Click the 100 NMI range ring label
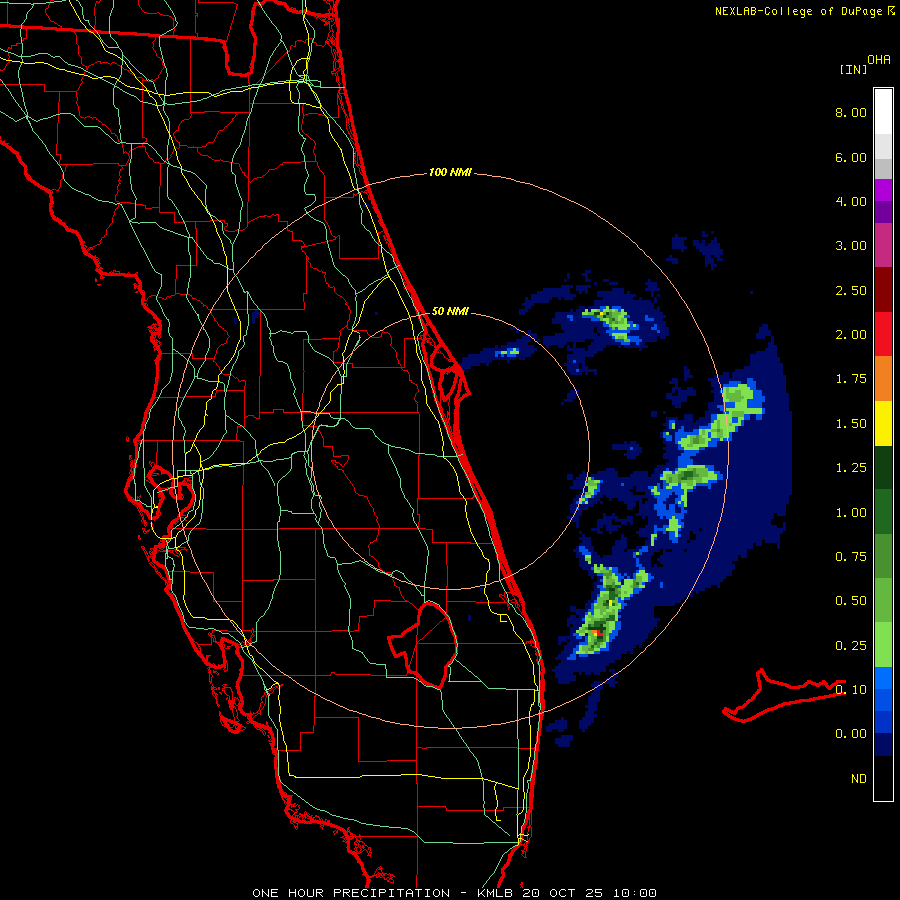This screenshot has width=900, height=900. click(x=450, y=172)
